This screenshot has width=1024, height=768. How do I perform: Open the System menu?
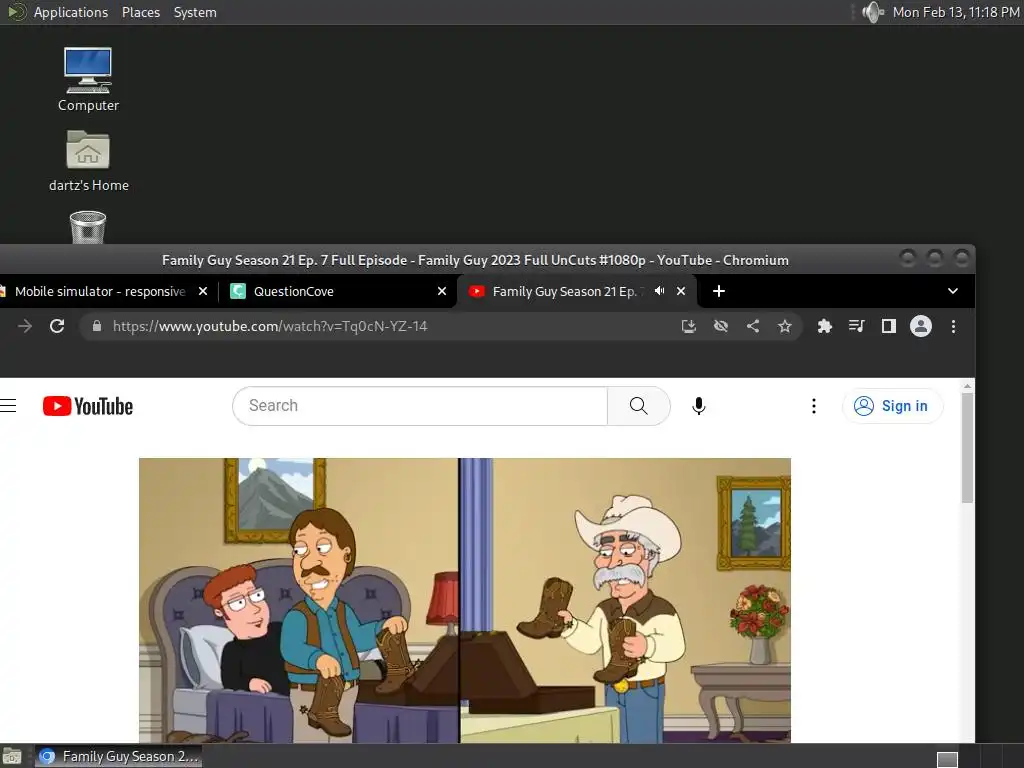[195, 12]
